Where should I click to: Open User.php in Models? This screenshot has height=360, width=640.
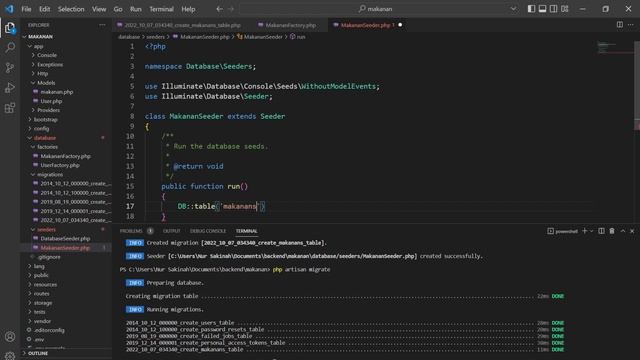point(67,101)
